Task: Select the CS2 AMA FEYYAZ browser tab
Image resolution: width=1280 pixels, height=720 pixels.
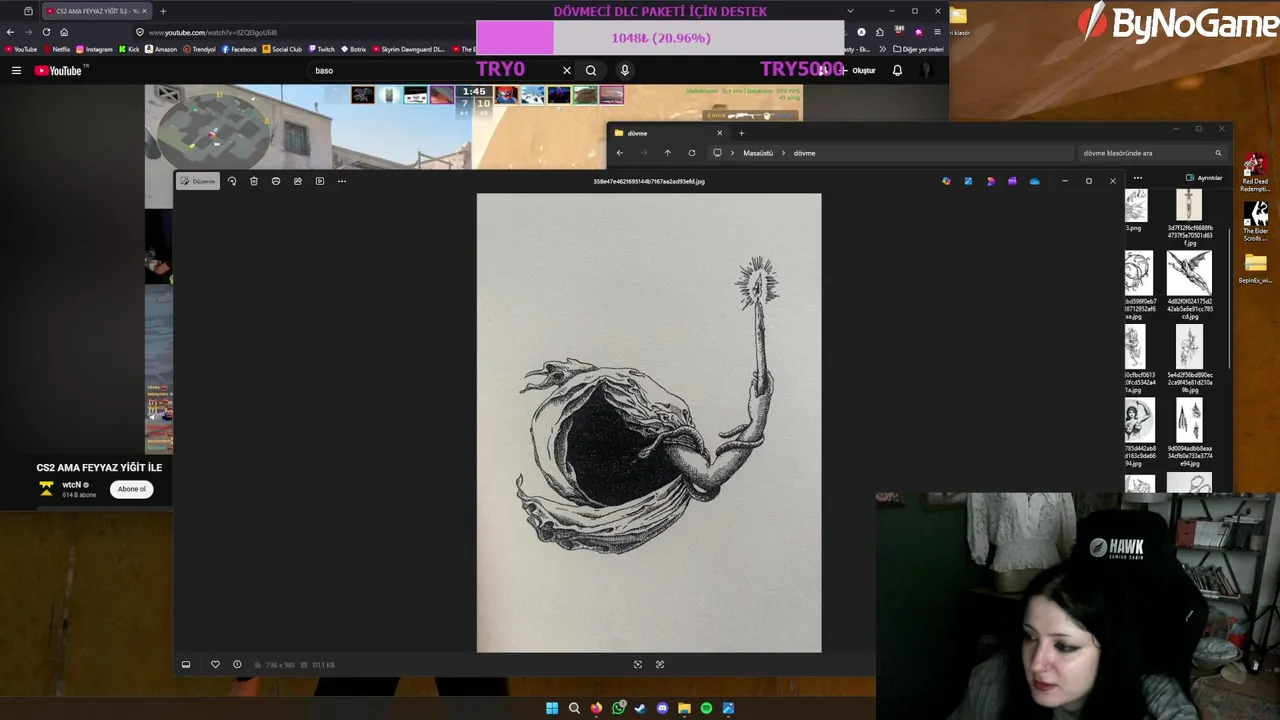Action: pos(97,11)
